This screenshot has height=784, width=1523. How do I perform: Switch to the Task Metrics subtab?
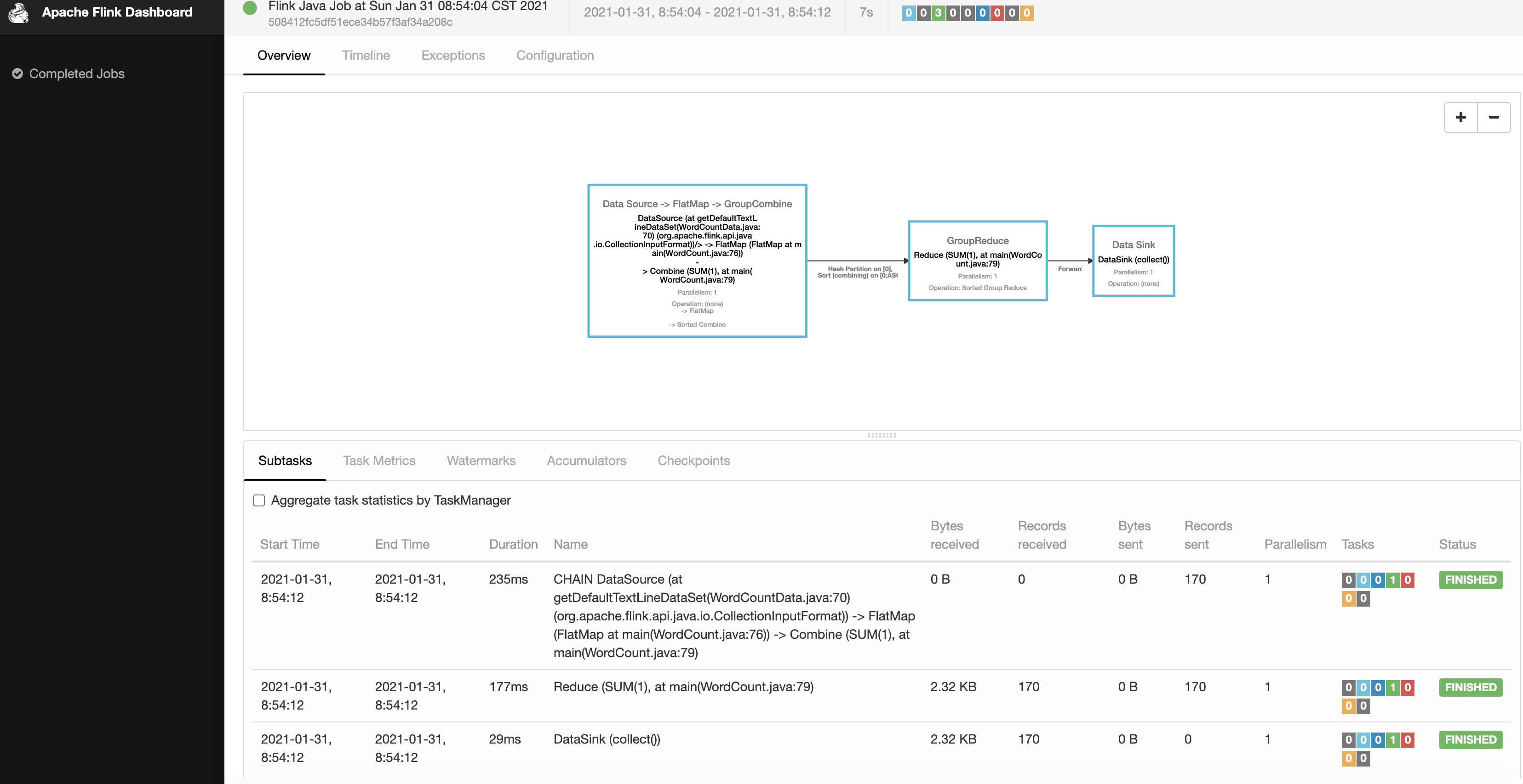point(378,461)
